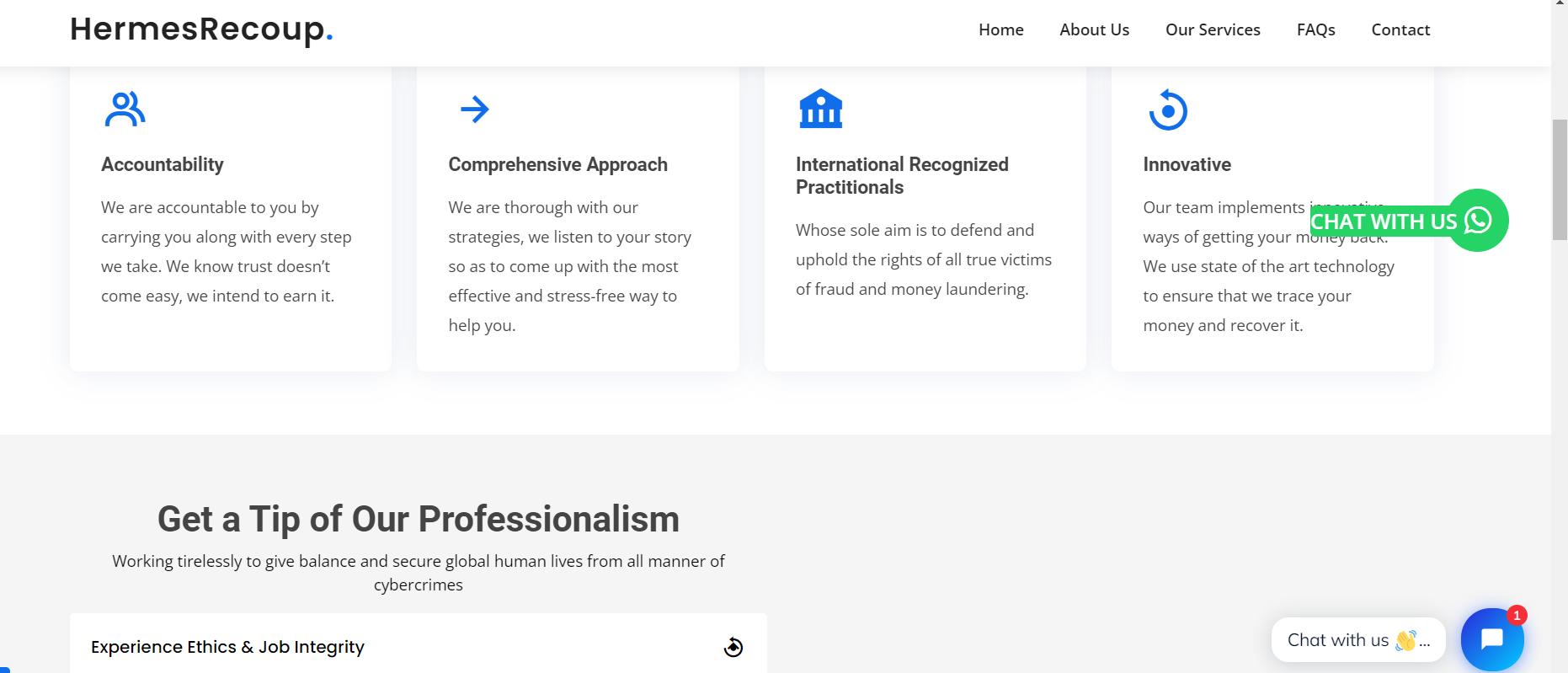The height and width of the screenshot is (673, 1568).
Task: Open the FAQs page
Action: pyautogui.click(x=1315, y=30)
